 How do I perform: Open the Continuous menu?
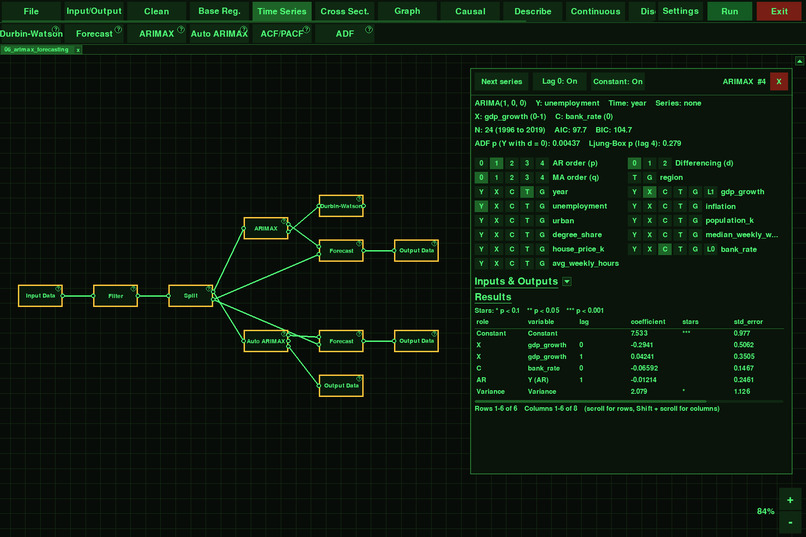point(595,11)
